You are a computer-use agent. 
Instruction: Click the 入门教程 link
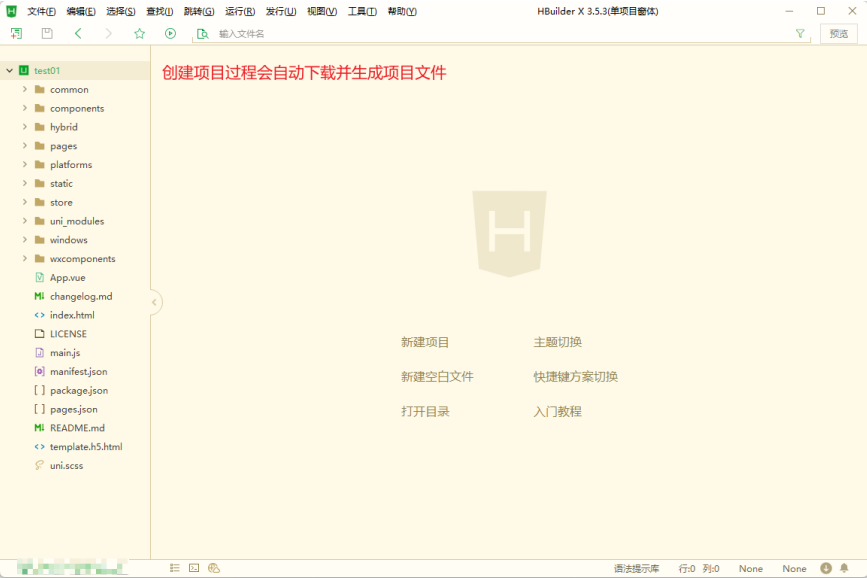click(557, 412)
